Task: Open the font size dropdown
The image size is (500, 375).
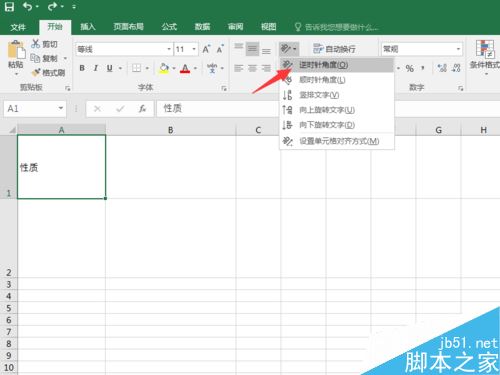Action: pyautogui.click(x=194, y=49)
